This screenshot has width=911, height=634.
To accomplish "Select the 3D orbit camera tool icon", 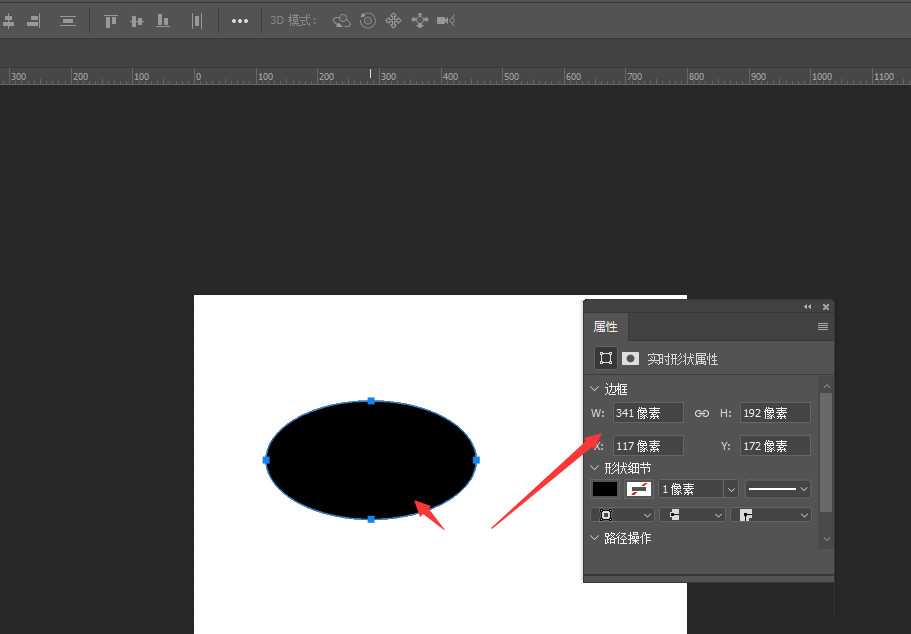I will (341, 20).
